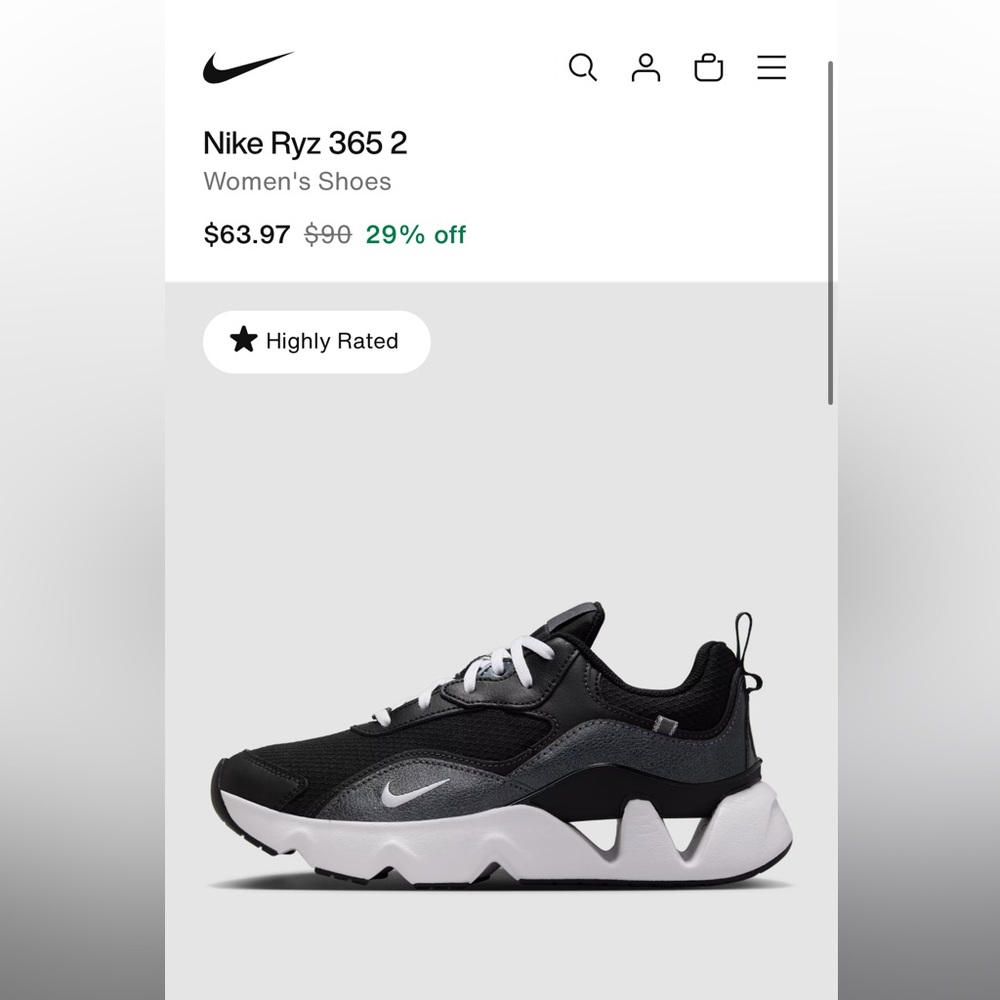Select the crossed-out $90 original price
This screenshot has width=1000, height=1000.
326,234
